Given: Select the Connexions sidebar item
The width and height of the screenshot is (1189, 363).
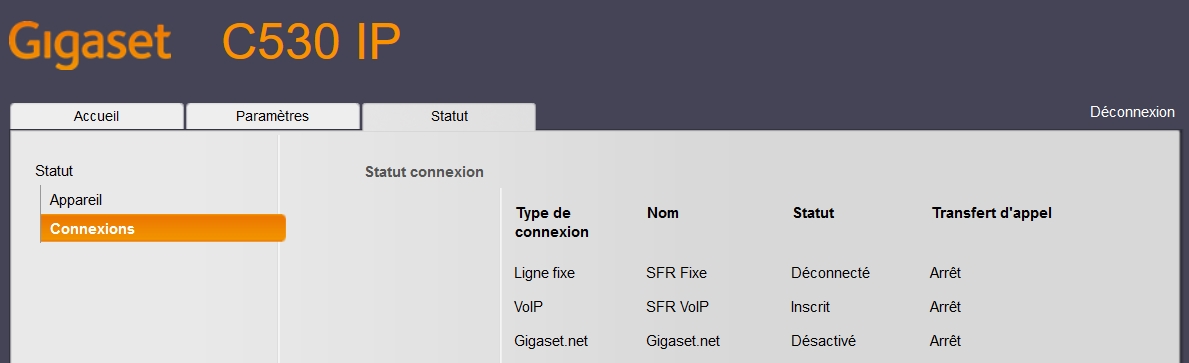Looking at the screenshot, I should point(163,228).
